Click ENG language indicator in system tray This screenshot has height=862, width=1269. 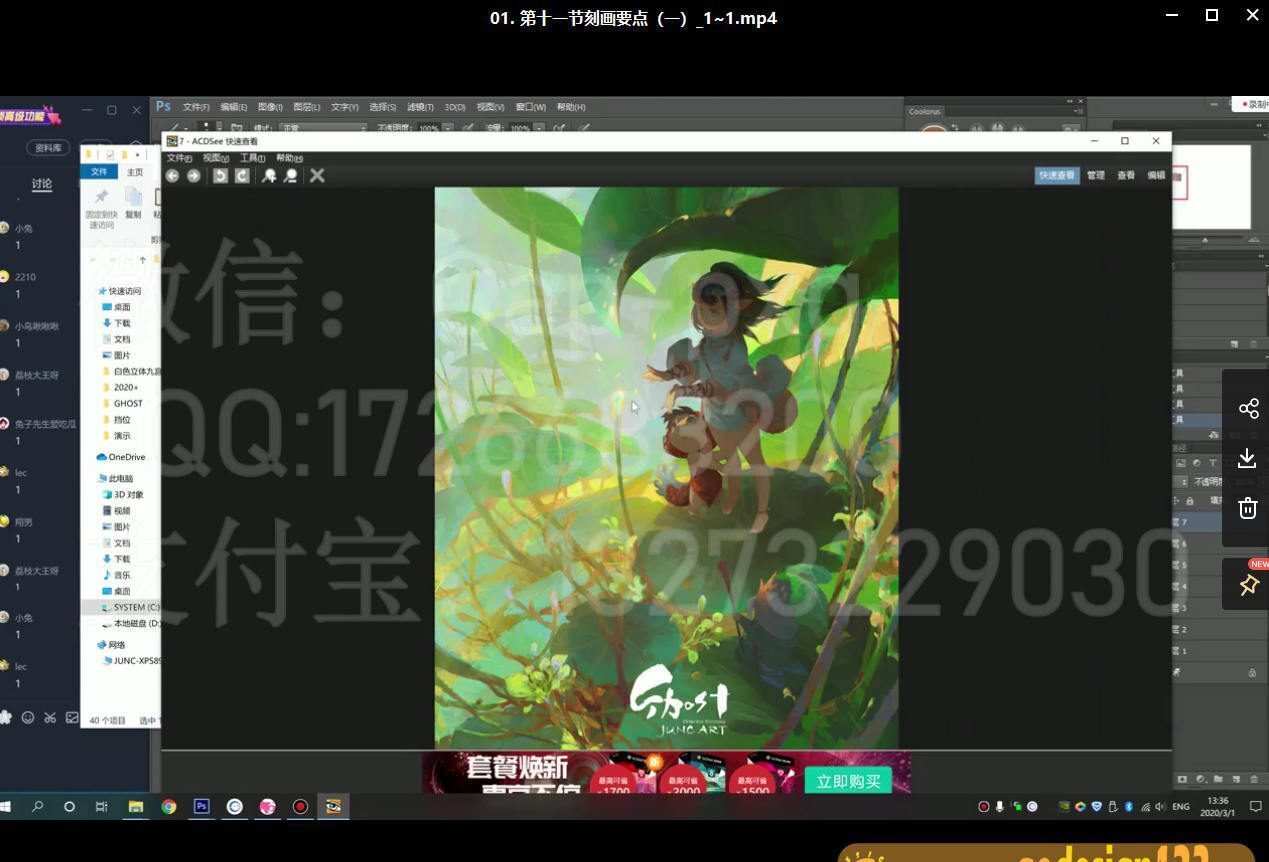1180,806
